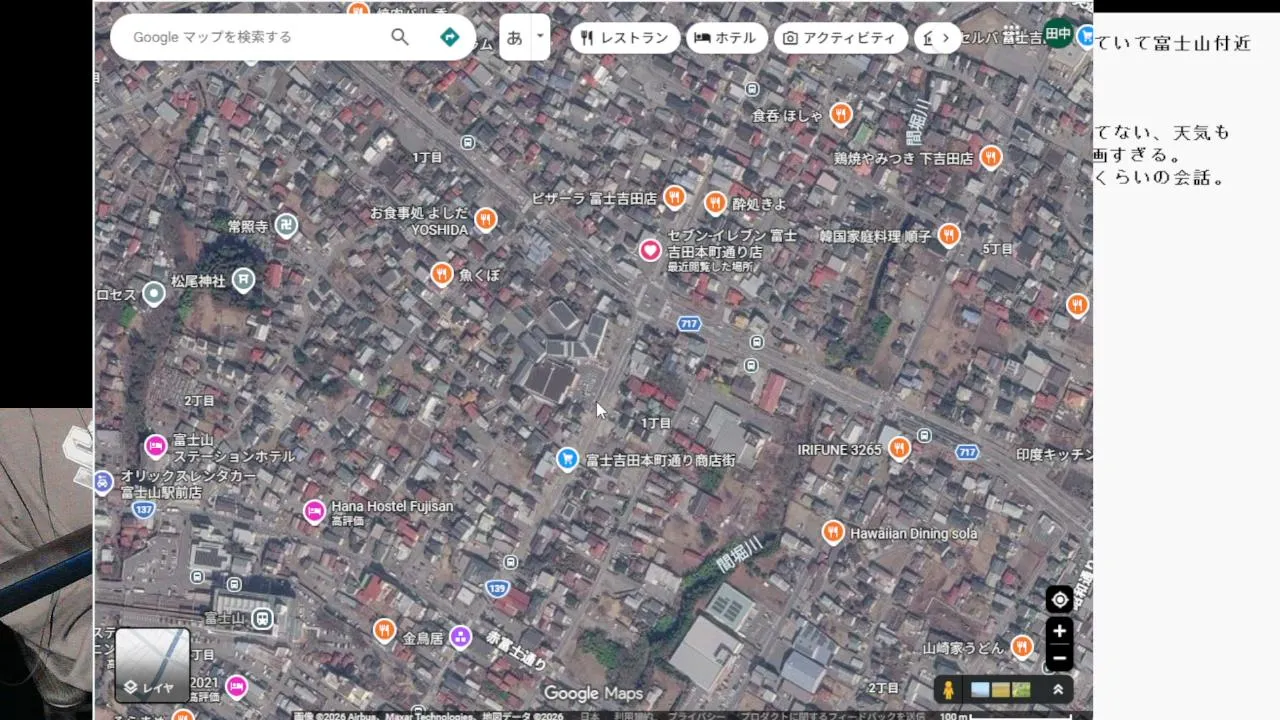Click the 富士山 train station marker

point(262,618)
